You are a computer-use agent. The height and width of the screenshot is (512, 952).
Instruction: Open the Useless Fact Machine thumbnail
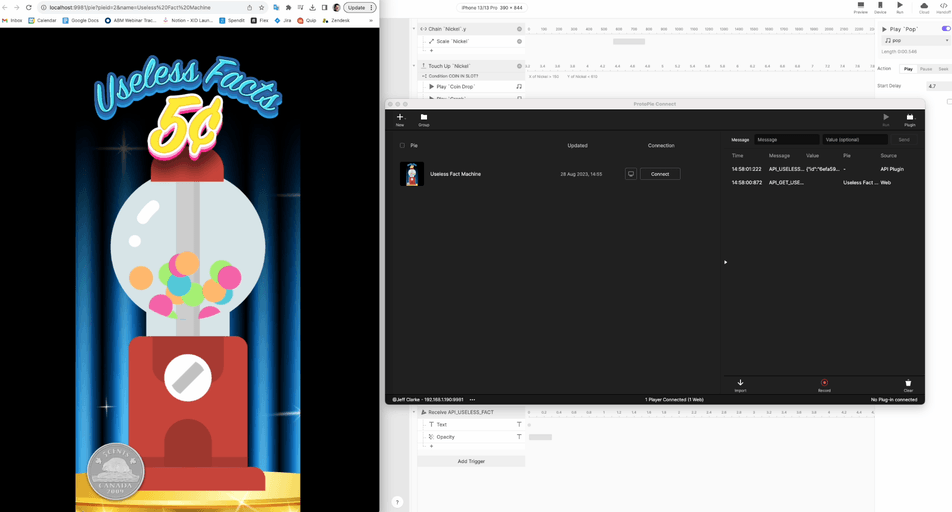(412, 174)
